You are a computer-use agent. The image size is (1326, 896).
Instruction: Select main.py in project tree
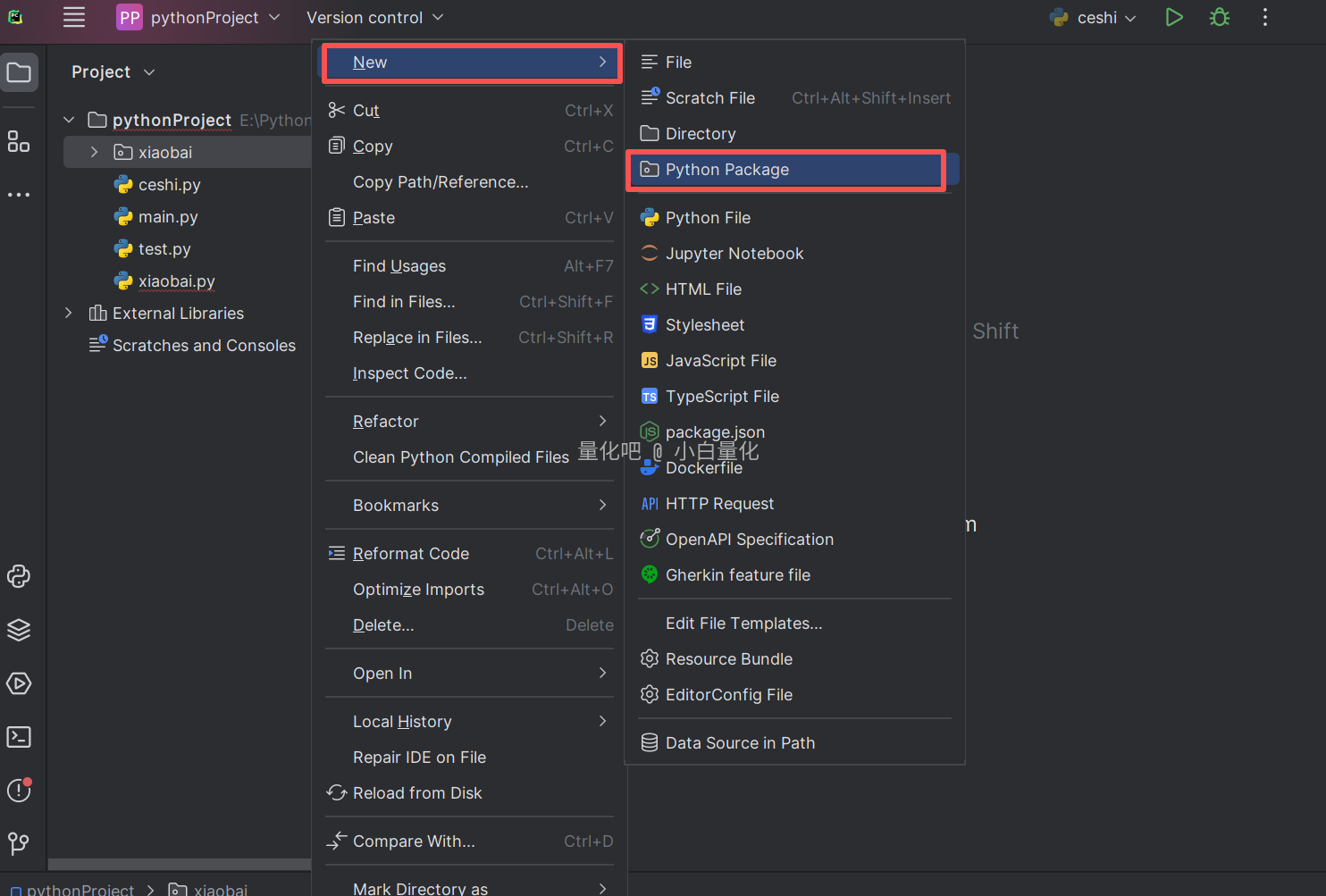coord(168,217)
